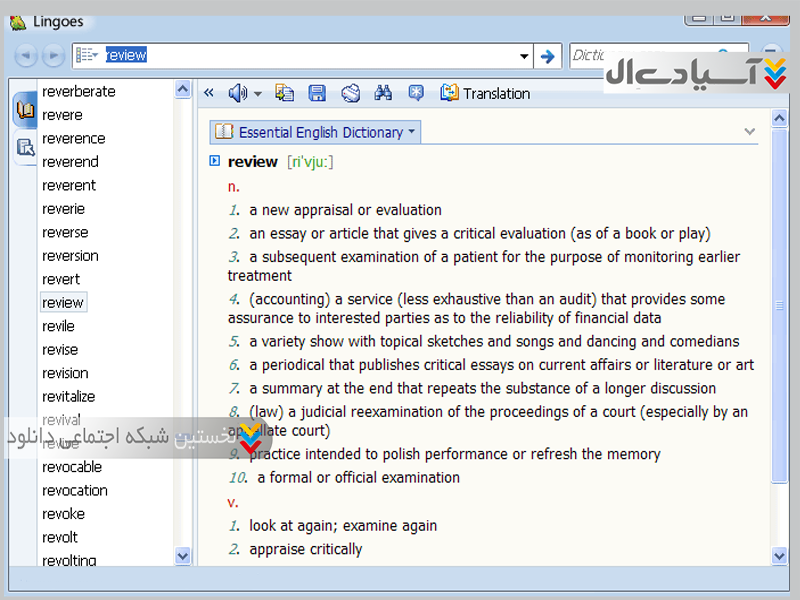Collapse the sidebar with double chevron
This screenshot has width=800, height=600.
coord(209,93)
